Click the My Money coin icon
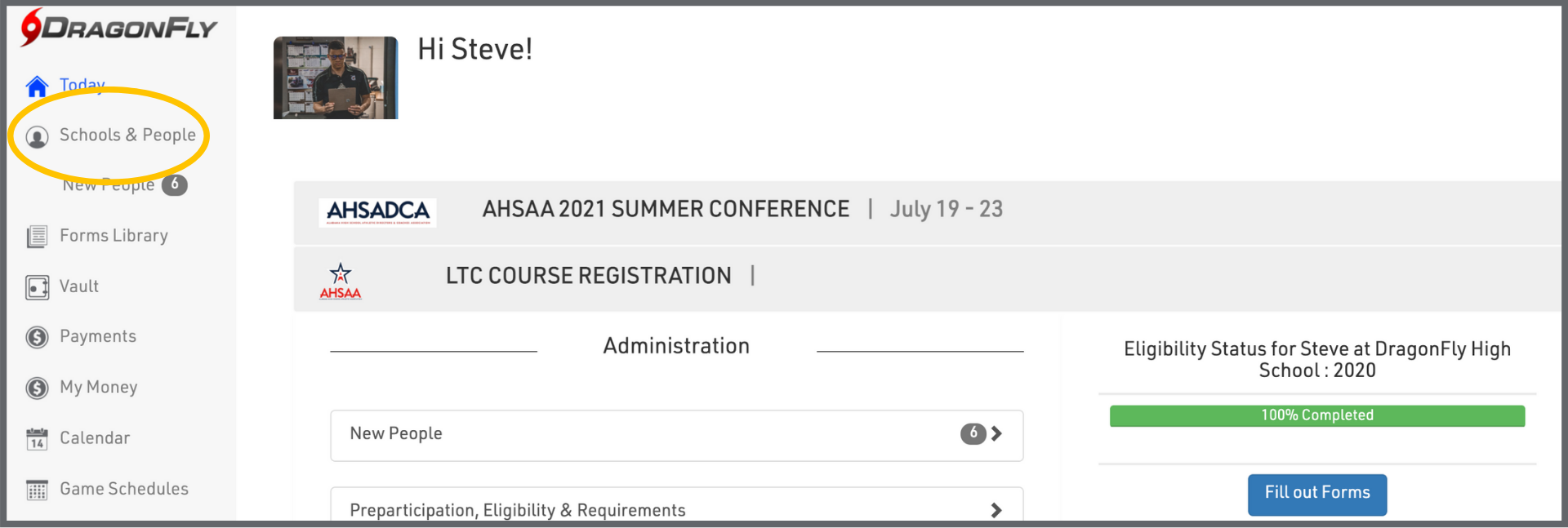 [37, 388]
